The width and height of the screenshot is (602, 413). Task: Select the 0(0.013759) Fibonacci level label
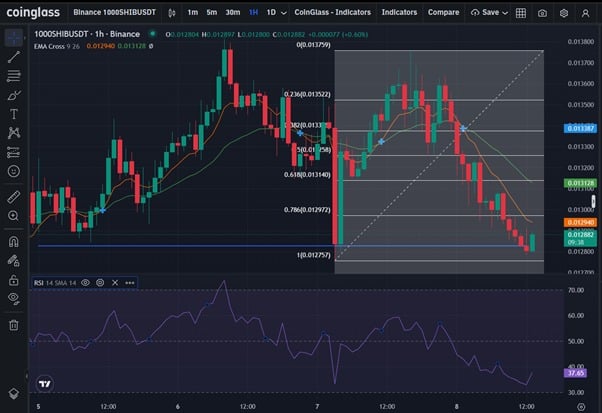tap(313, 45)
